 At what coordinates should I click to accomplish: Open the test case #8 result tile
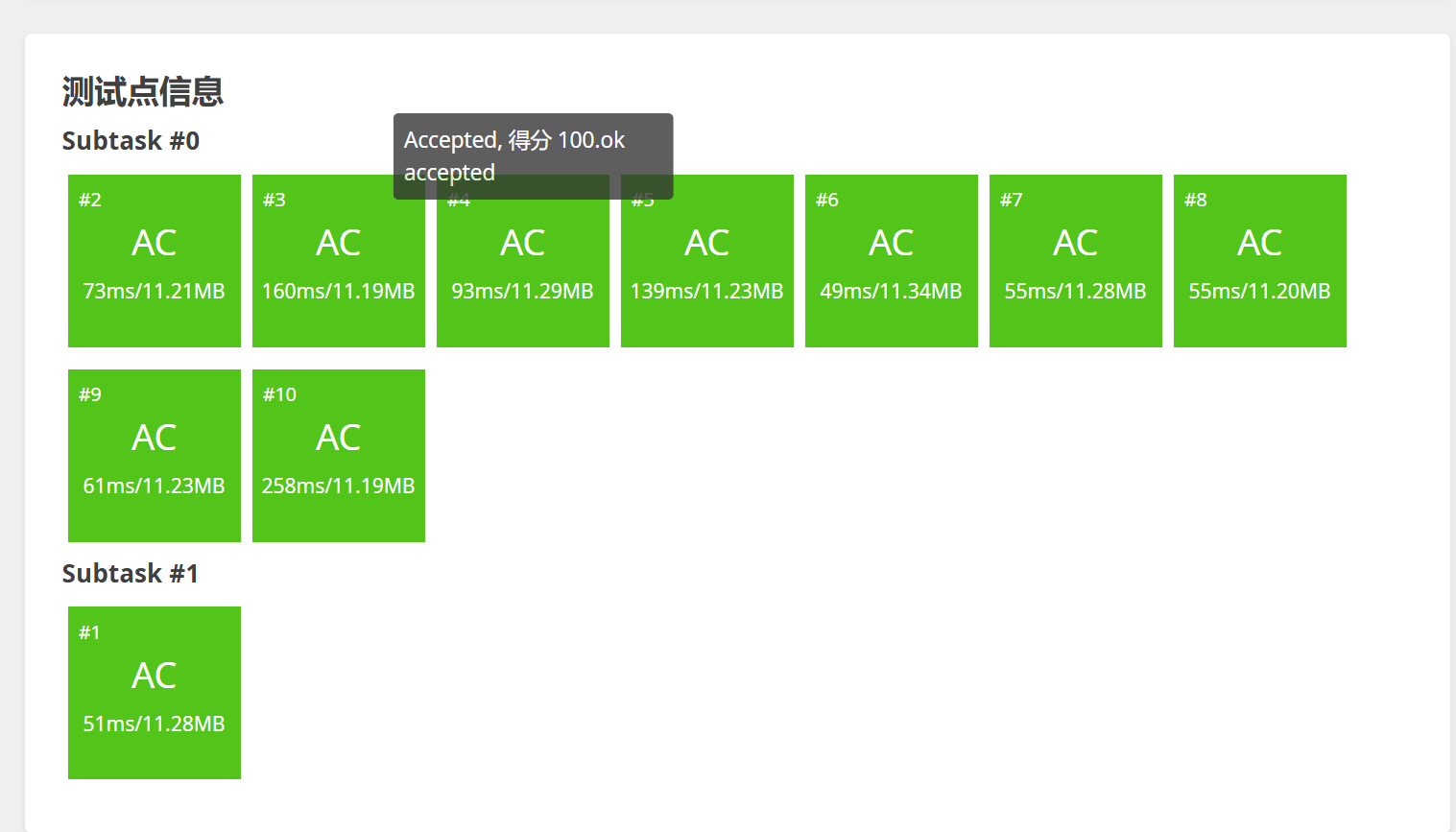click(x=1259, y=260)
